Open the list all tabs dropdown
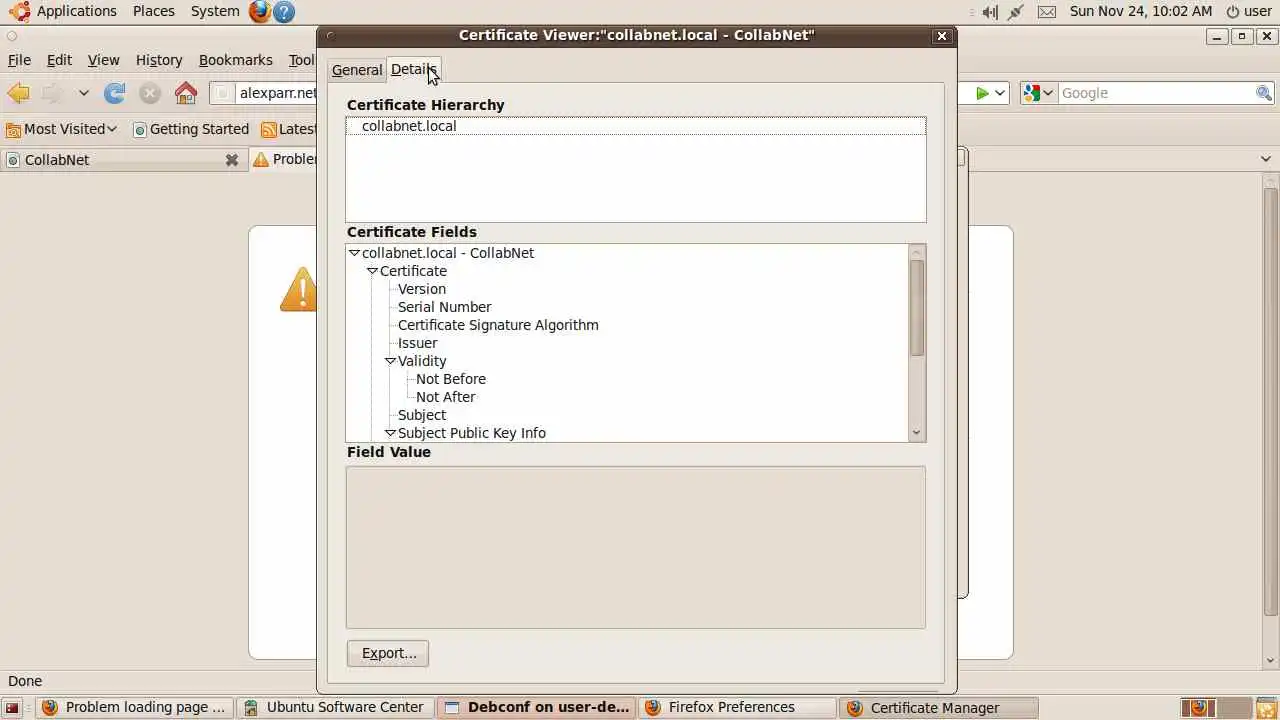The image size is (1280, 720). point(1266,159)
